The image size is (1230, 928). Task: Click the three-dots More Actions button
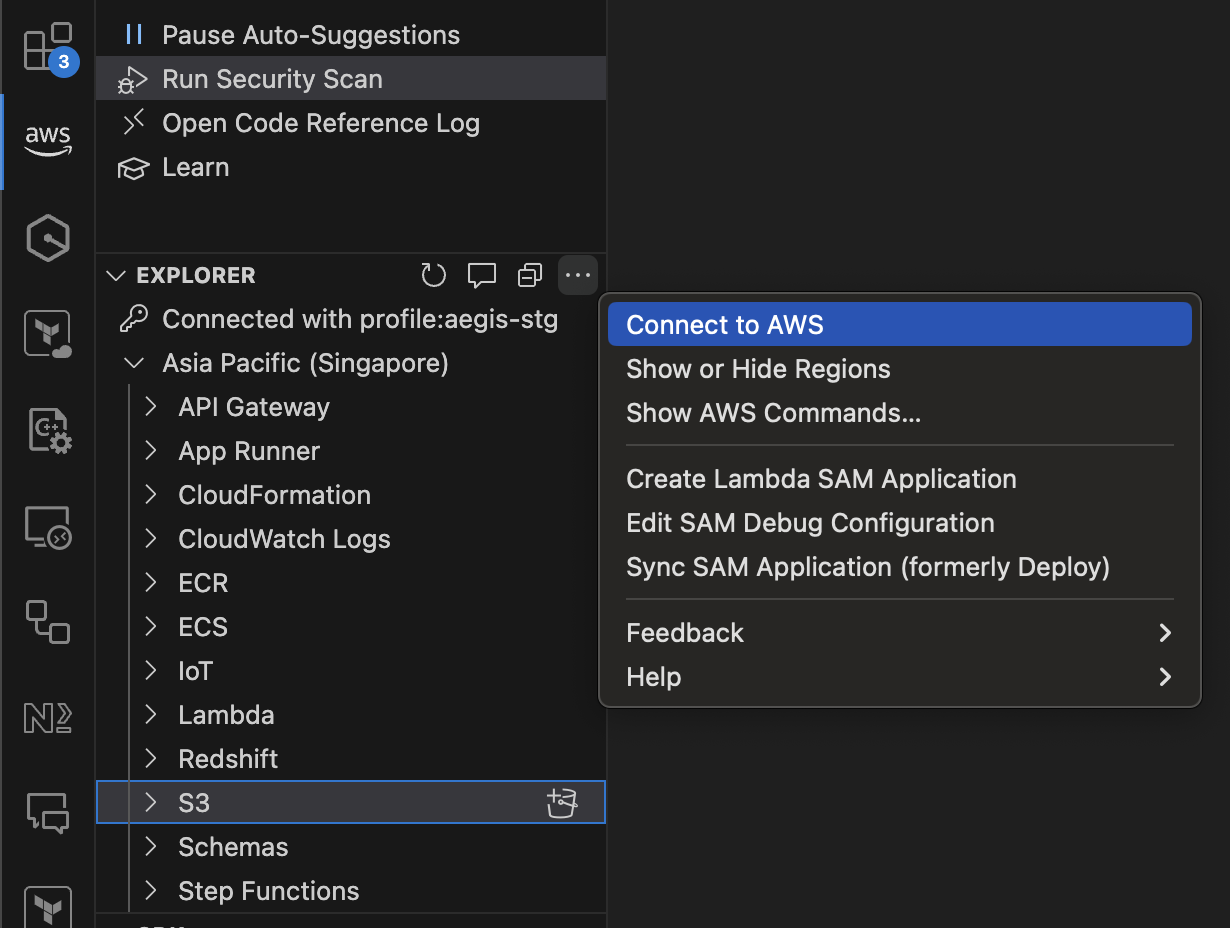click(x=578, y=275)
